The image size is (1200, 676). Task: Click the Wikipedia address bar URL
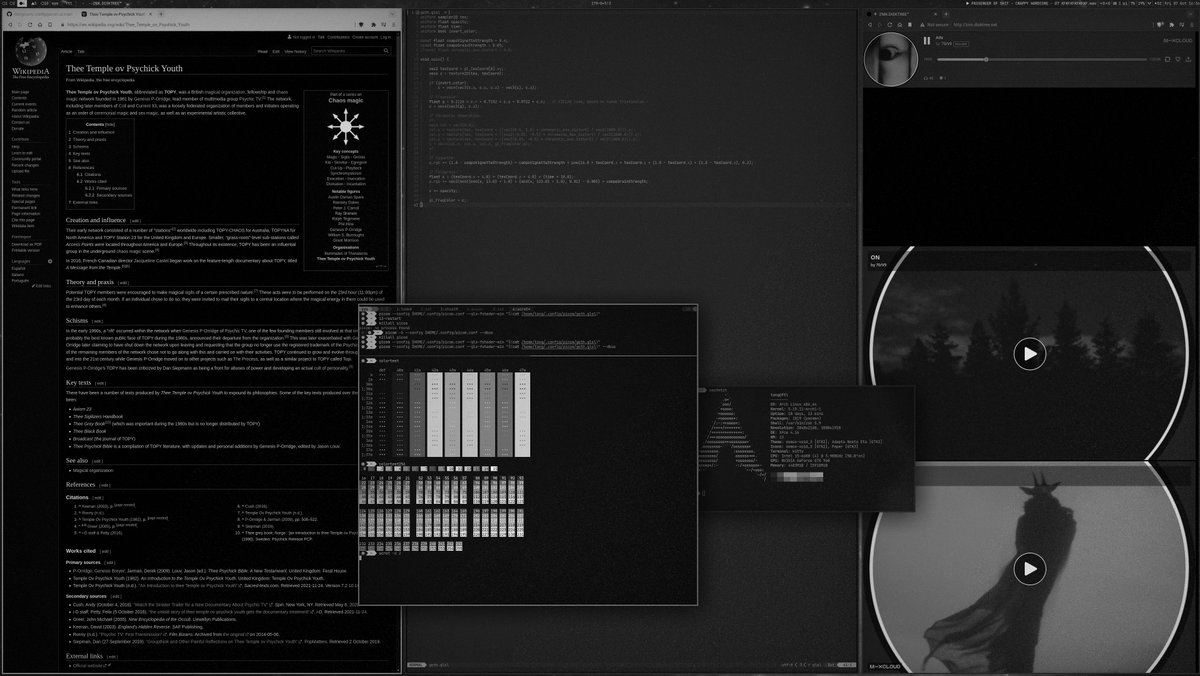point(129,24)
